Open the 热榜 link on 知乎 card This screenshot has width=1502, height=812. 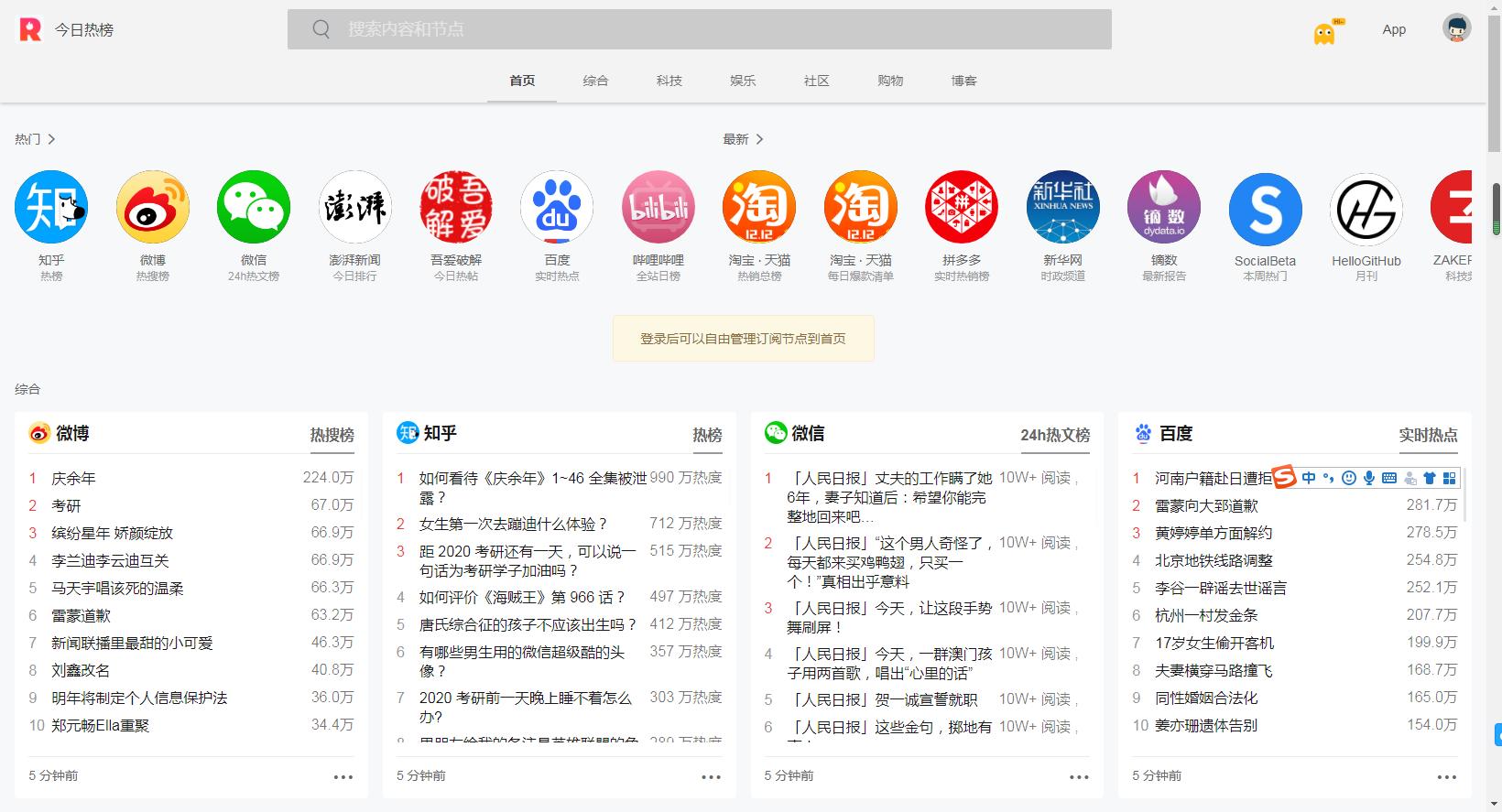click(x=707, y=435)
